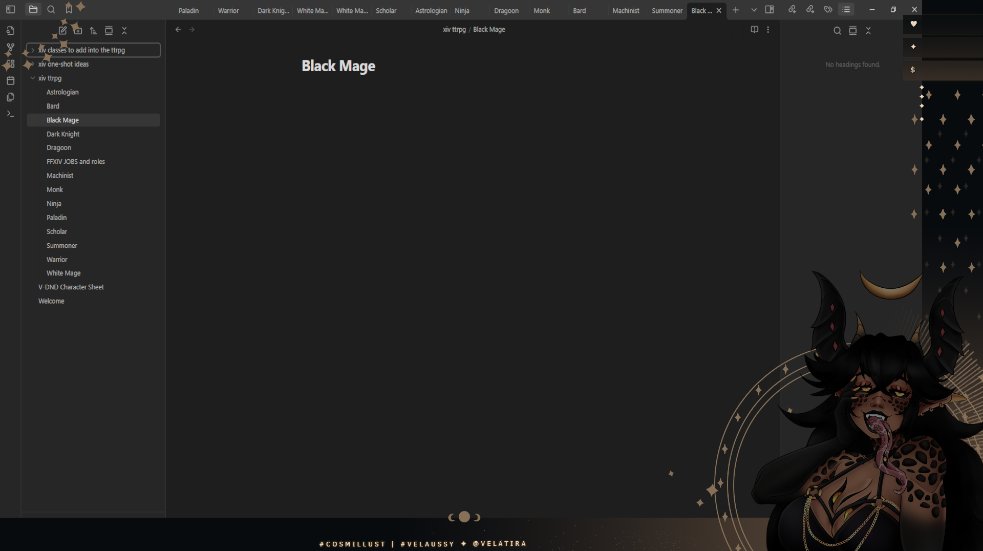Toggle the right sidebar panel icon
983x551 pixels.
point(770,10)
